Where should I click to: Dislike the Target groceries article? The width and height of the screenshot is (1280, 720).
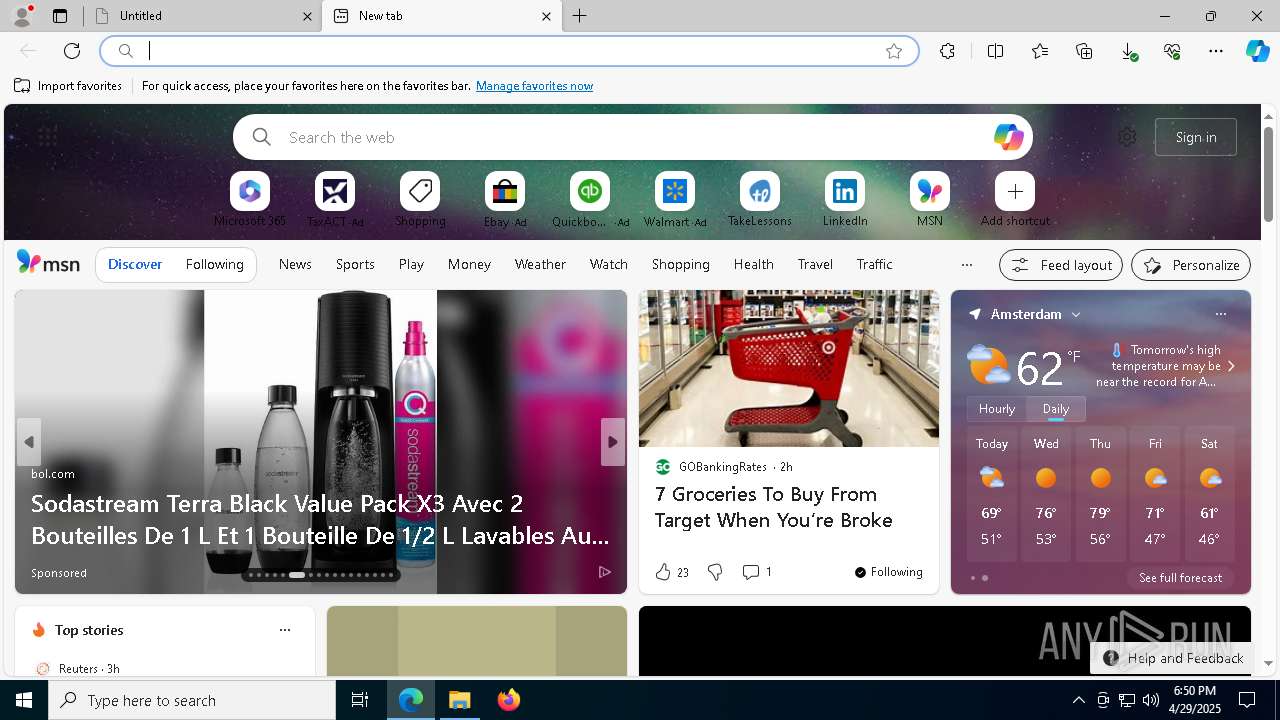point(715,572)
